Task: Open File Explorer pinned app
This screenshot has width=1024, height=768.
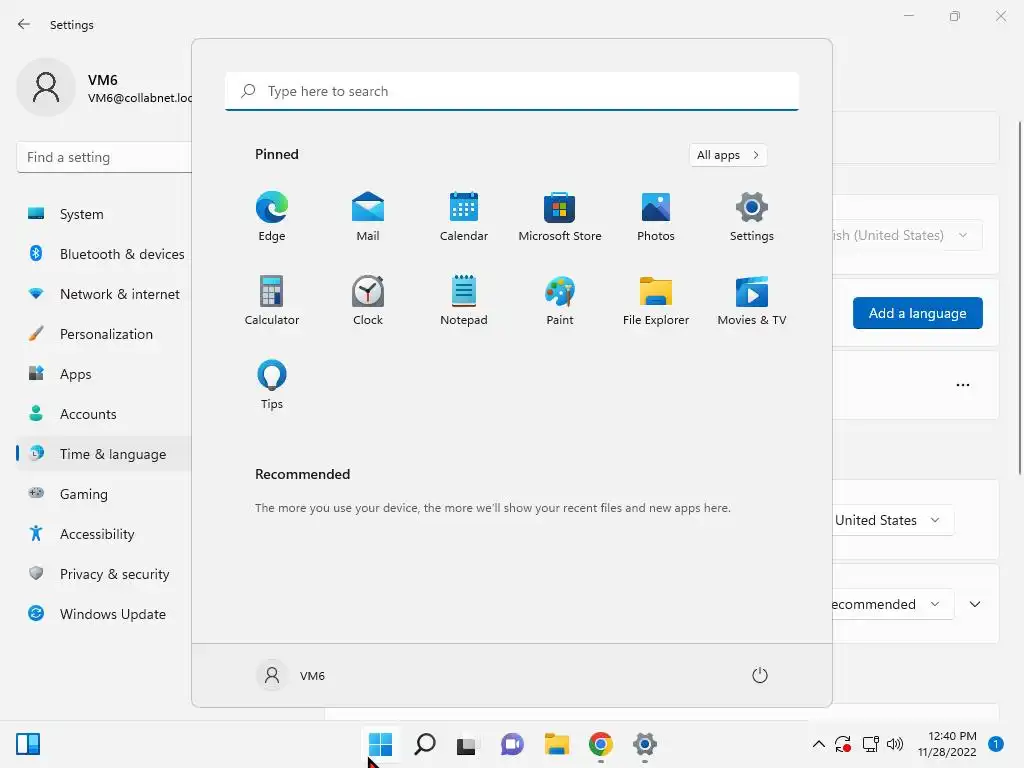Action: (x=656, y=300)
